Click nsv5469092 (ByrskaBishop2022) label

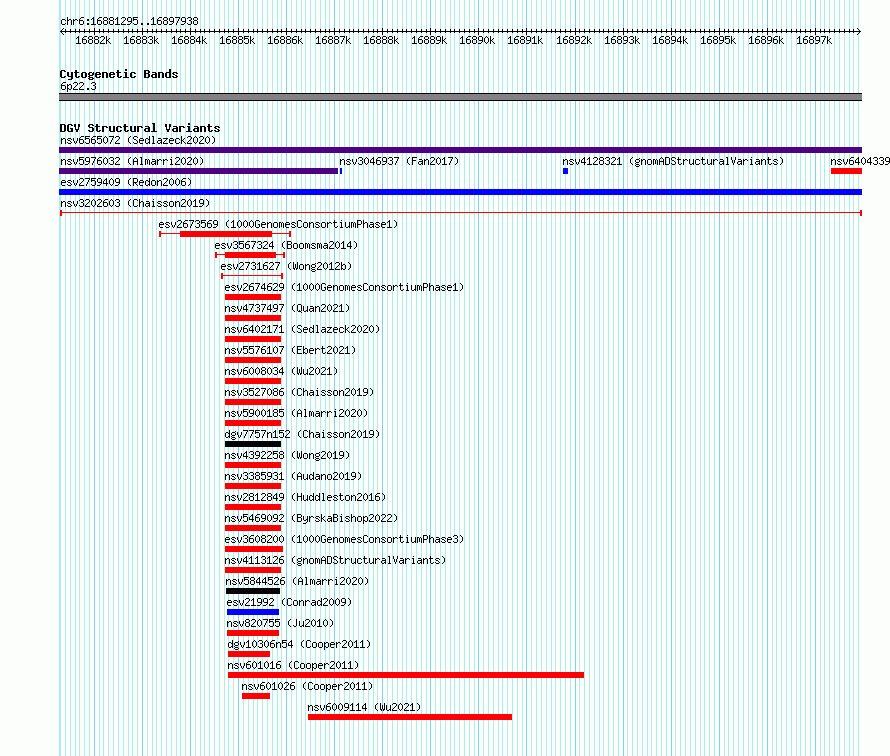(x=311, y=518)
